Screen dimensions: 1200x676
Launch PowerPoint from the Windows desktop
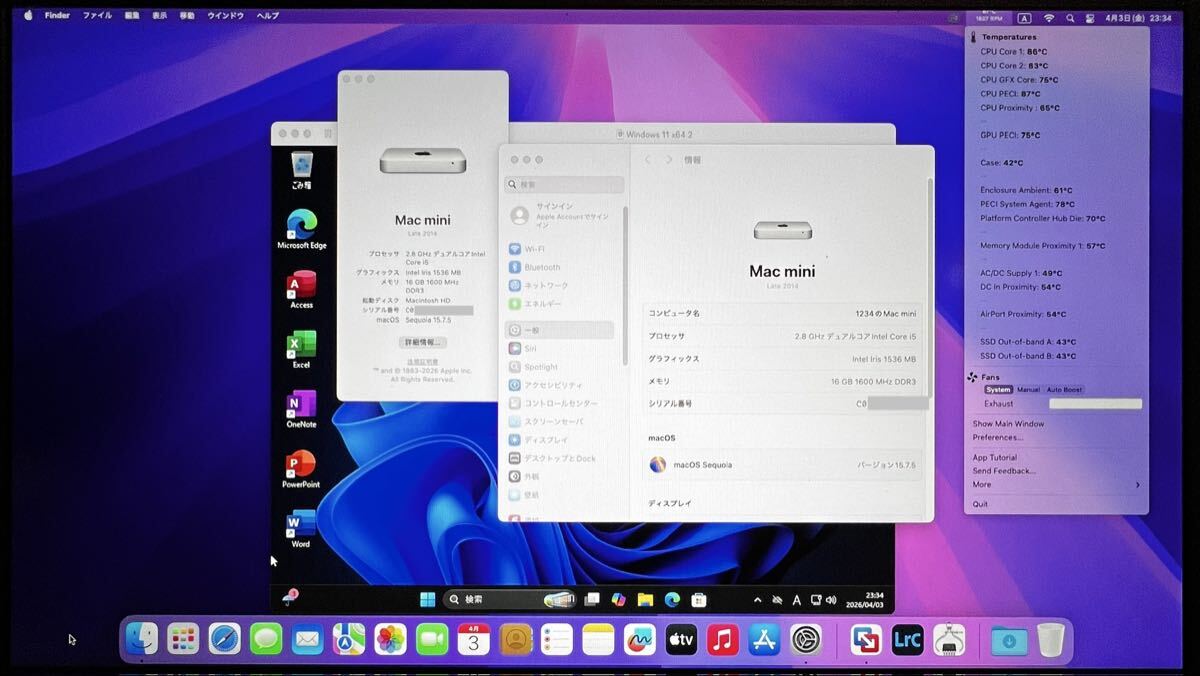[x=301, y=466]
